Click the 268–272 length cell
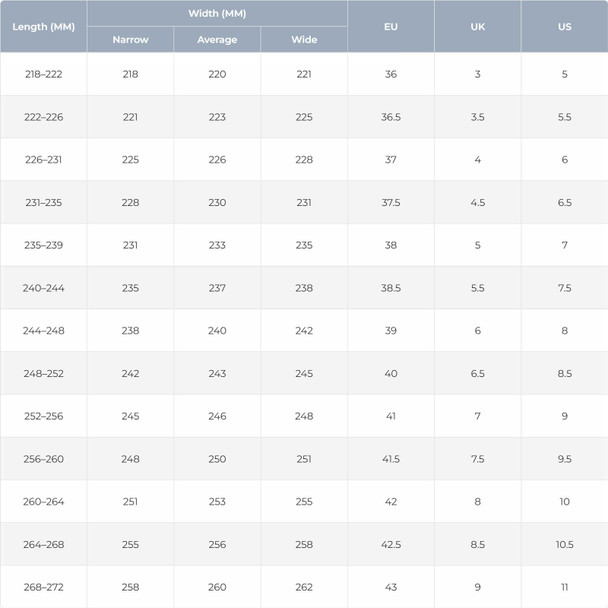 tap(43, 588)
